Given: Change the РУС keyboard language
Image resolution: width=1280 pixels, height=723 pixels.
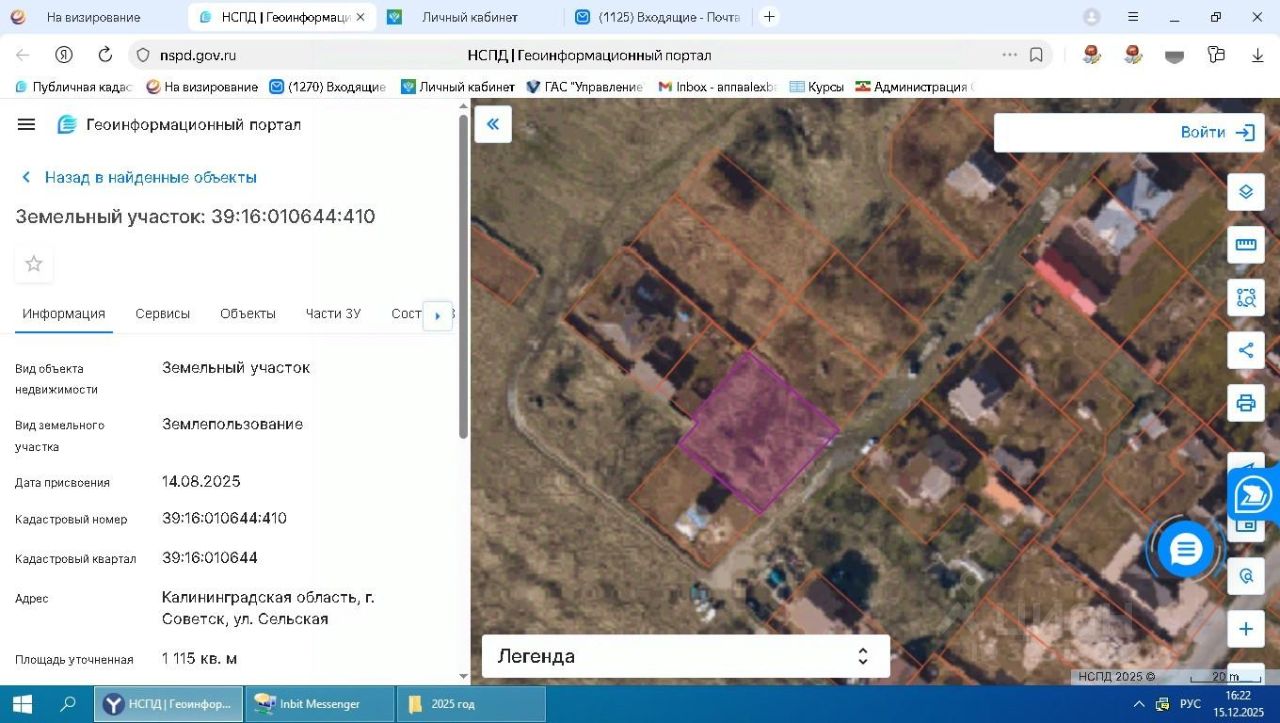Looking at the screenshot, I should point(1190,704).
